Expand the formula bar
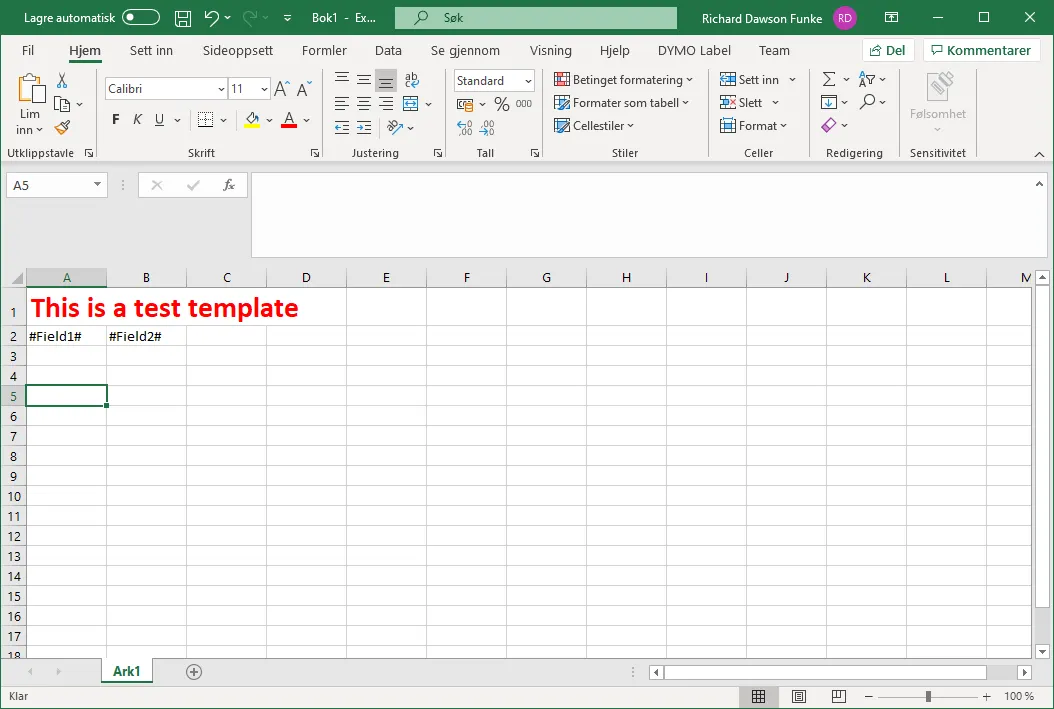Viewport: 1054px width, 709px height. point(1039,183)
